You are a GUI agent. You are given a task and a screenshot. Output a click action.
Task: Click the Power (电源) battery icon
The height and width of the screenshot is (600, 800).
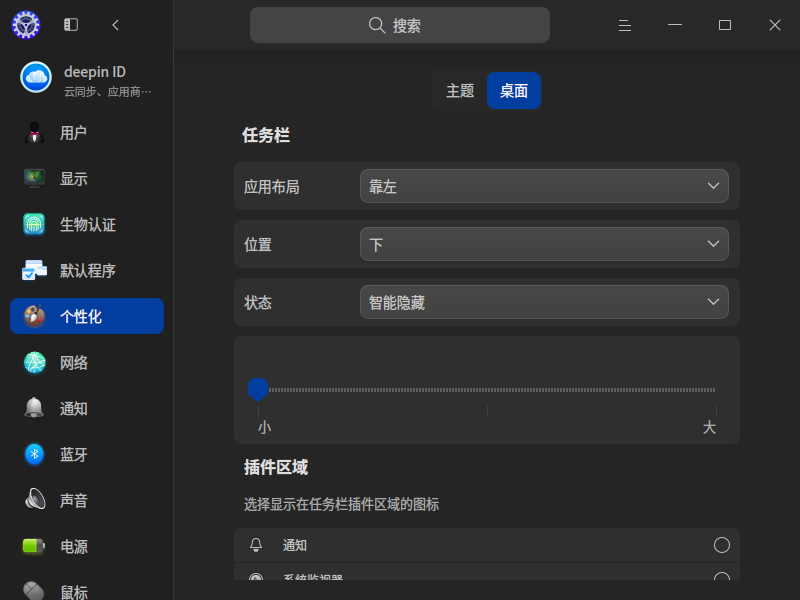point(34,546)
